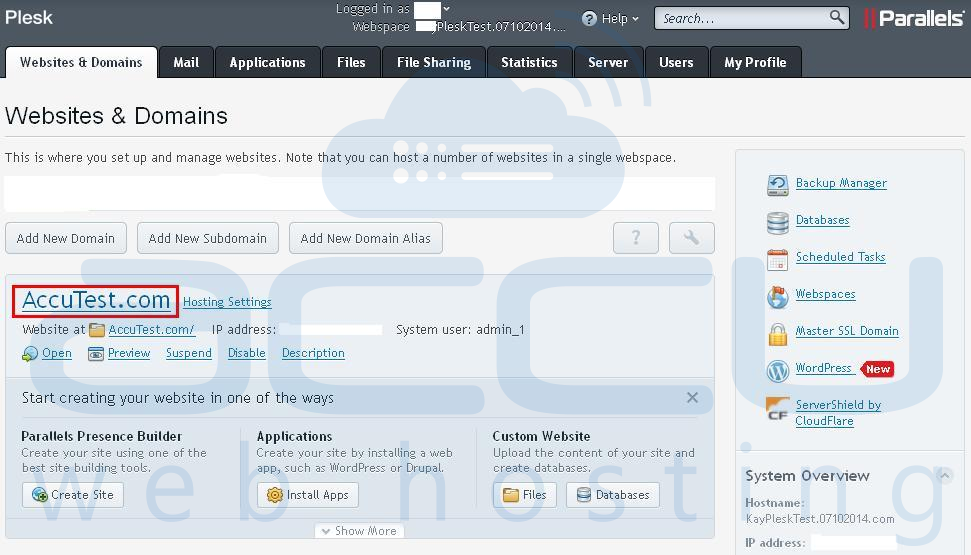Click the Scheduled Tasks calendar icon
This screenshot has width=971, height=555.
tap(777, 260)
